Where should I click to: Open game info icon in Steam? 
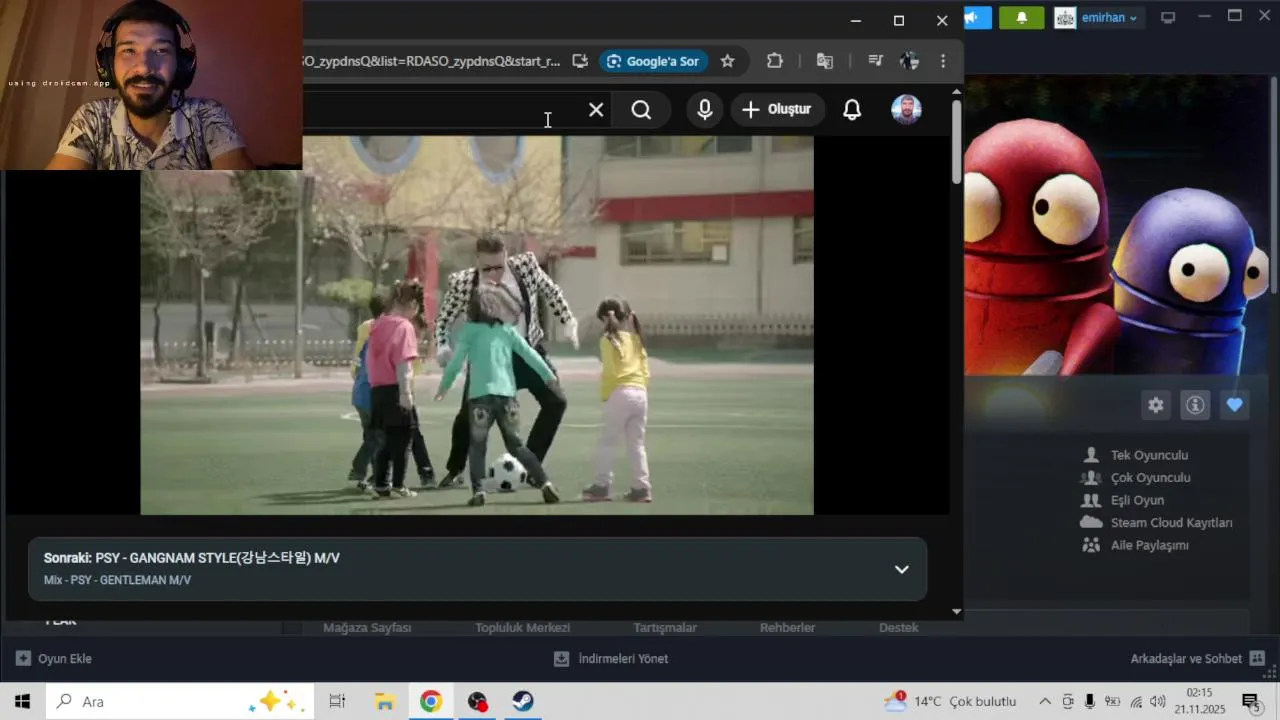click(1195, 405)
